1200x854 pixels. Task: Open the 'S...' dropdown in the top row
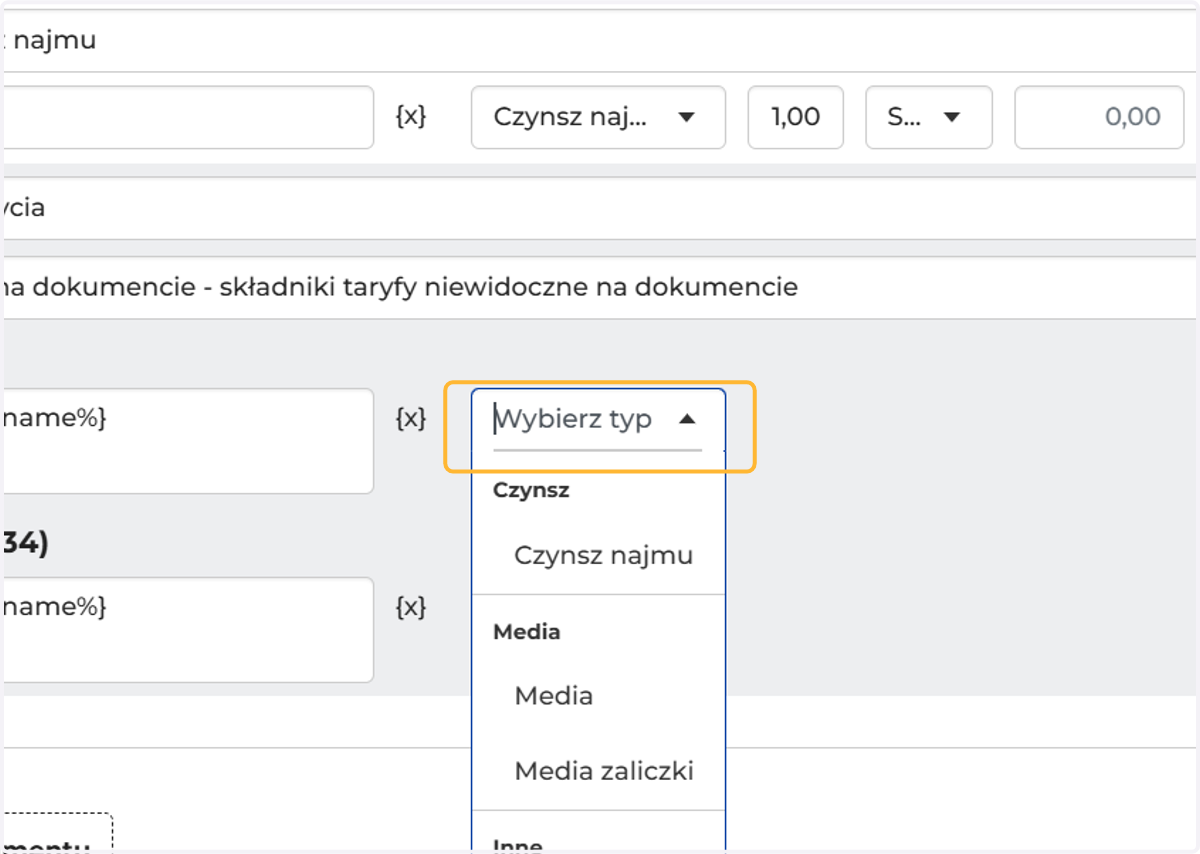[x=929, y=117]
